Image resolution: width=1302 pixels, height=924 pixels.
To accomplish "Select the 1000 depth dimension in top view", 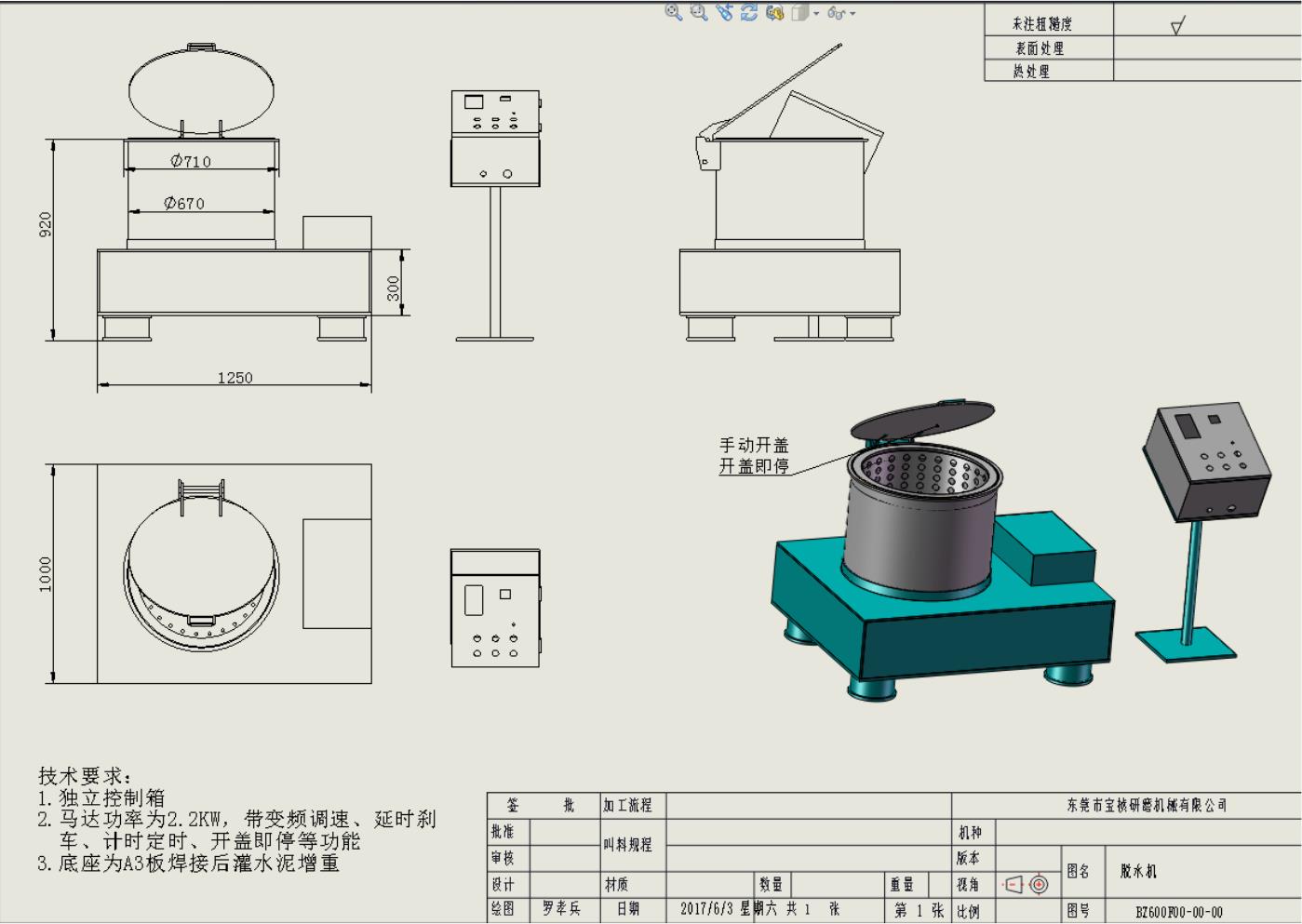I will point(46,573).
